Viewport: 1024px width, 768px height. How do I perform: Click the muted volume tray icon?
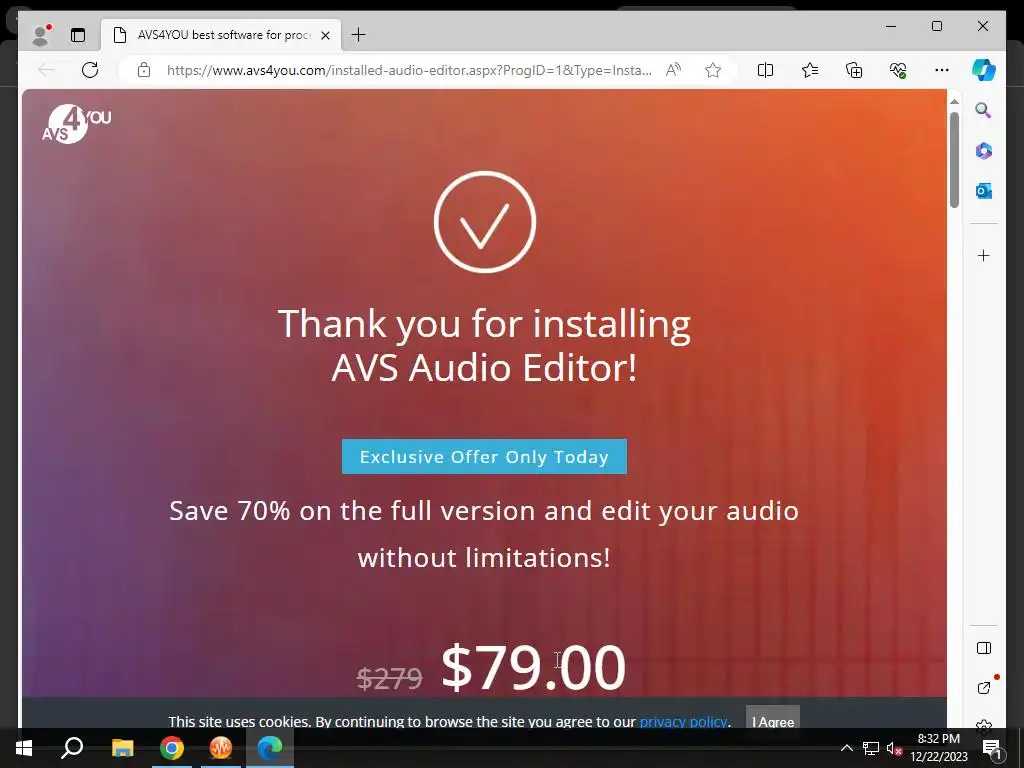(x=894, y=748)
